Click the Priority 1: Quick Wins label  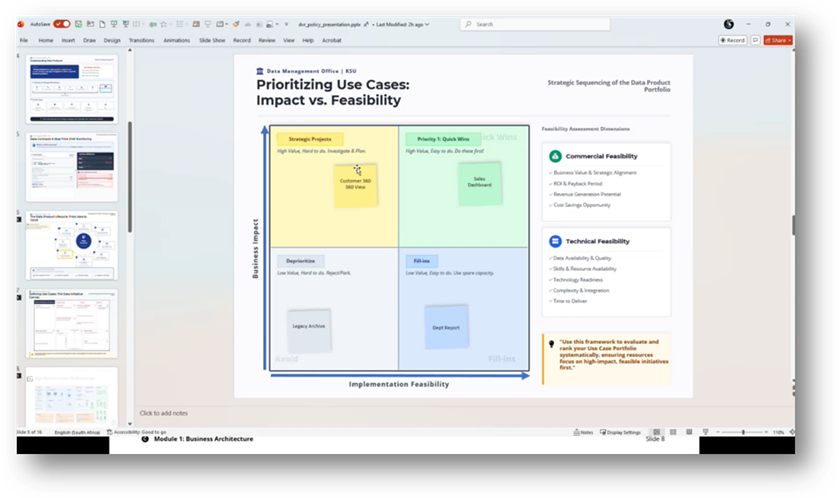coord(443,139)
